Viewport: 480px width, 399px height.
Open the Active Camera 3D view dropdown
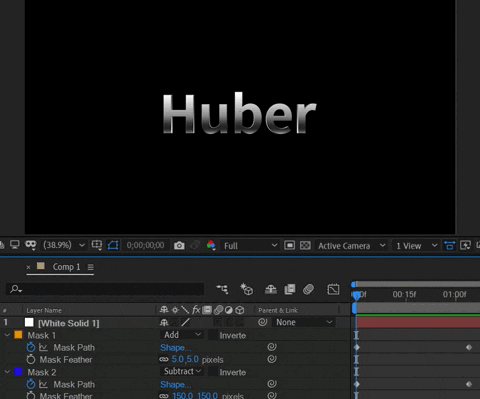[351, 246]
